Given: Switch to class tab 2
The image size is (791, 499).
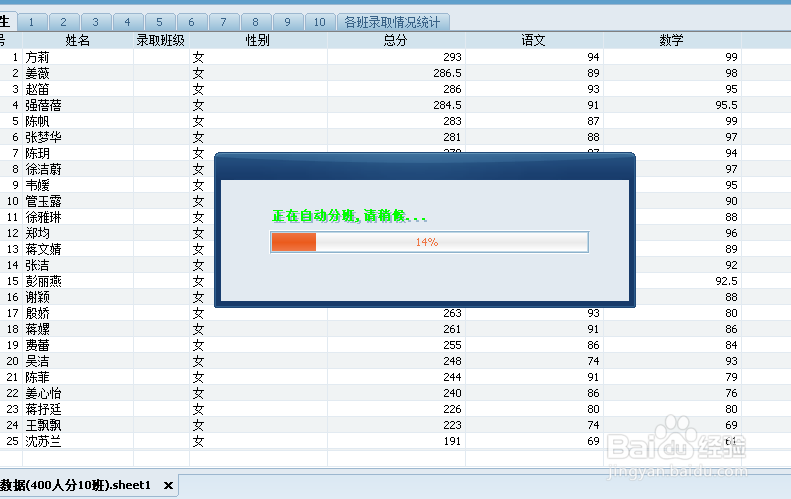Looking at the screenshot, I should pyautogui.click(x=63, y=22).
